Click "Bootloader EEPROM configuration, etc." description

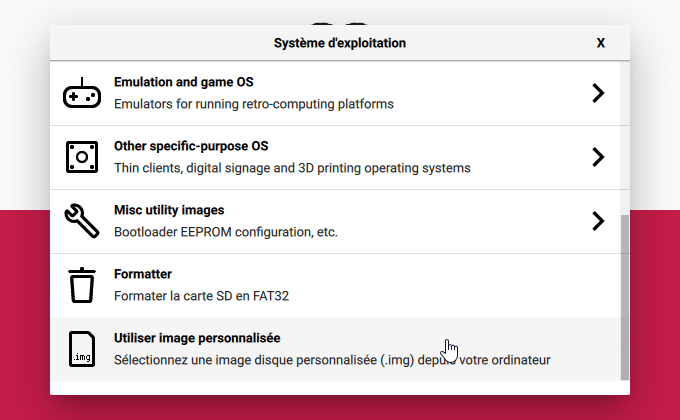(x=226, y=232)
